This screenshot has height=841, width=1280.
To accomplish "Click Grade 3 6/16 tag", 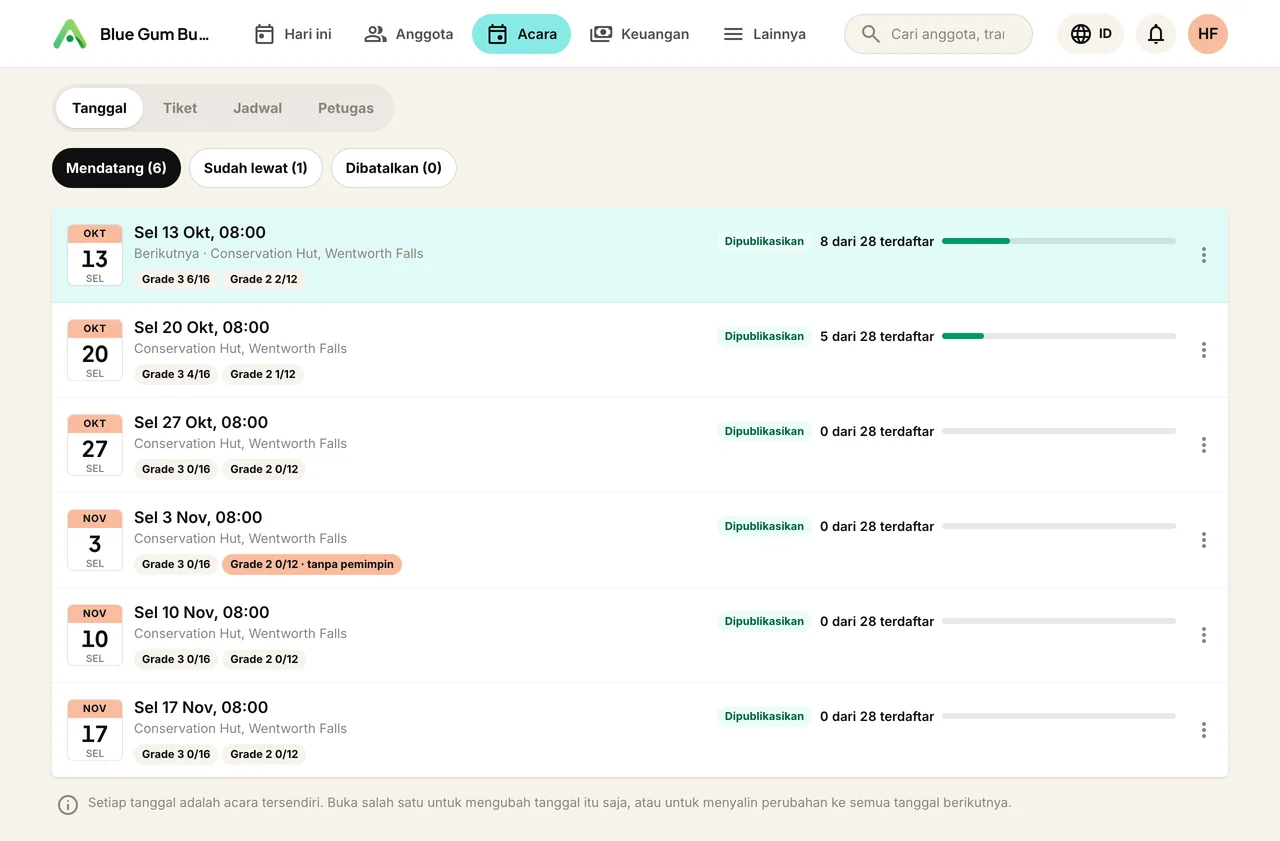I will pyautogui.click(x=176, y=279).
